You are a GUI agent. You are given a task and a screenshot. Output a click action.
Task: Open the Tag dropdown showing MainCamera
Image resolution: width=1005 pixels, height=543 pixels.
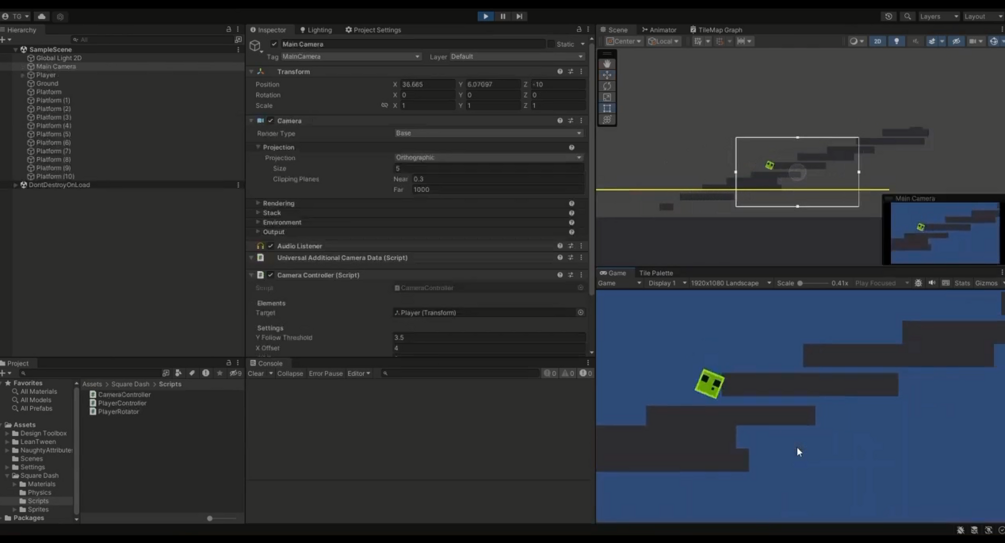coord(351,56)
